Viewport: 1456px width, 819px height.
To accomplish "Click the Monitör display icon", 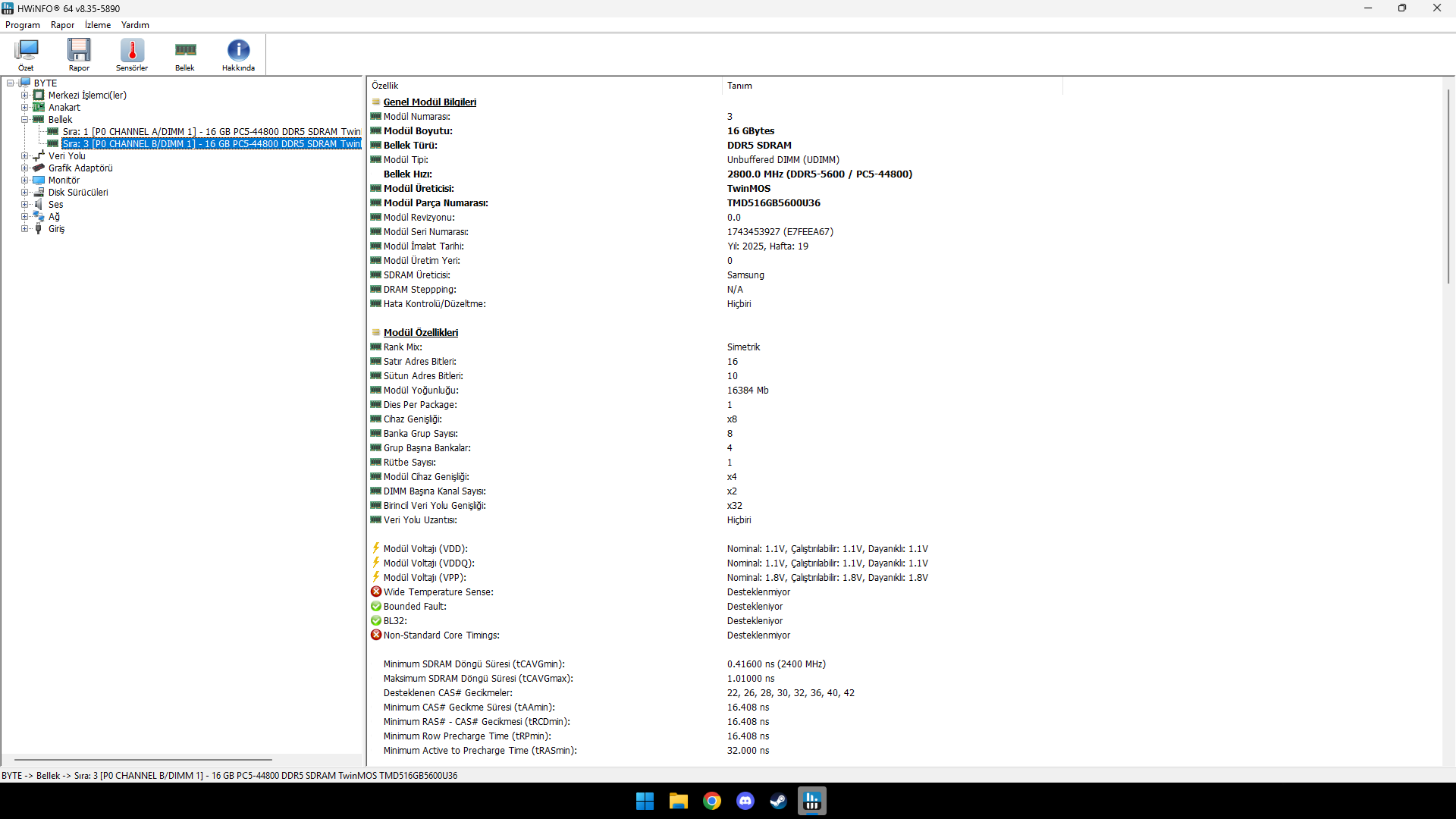I will point(39,180).
